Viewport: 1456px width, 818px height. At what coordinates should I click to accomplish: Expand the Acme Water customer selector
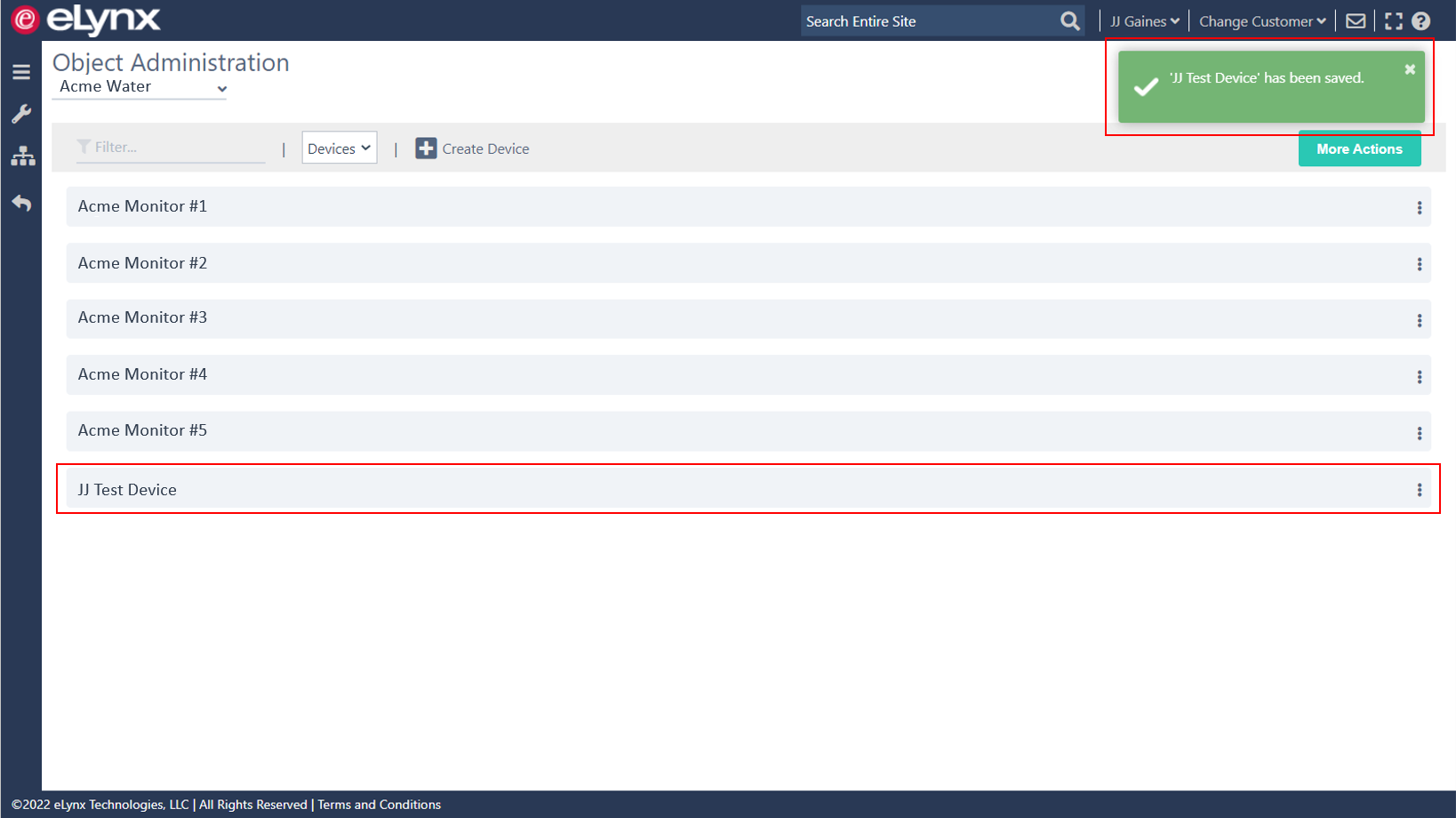[140, 87]
